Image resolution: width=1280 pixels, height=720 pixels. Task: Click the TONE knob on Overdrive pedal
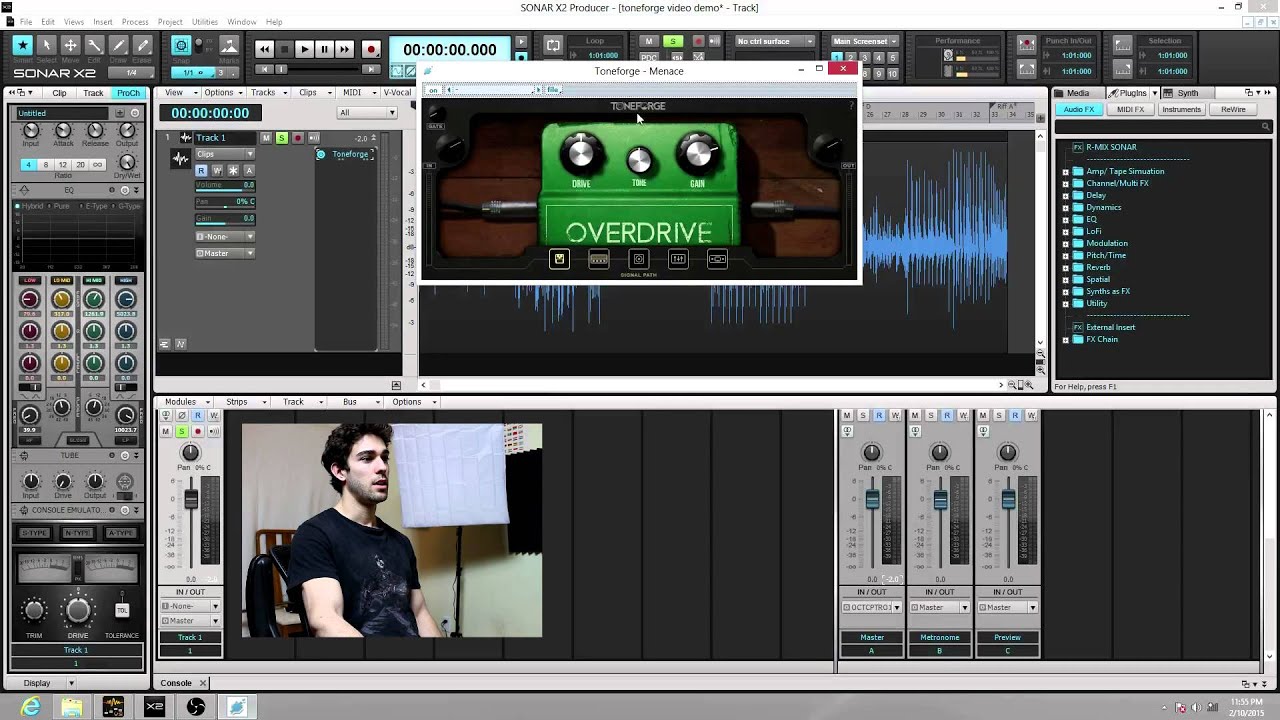(x=639, y=160)
